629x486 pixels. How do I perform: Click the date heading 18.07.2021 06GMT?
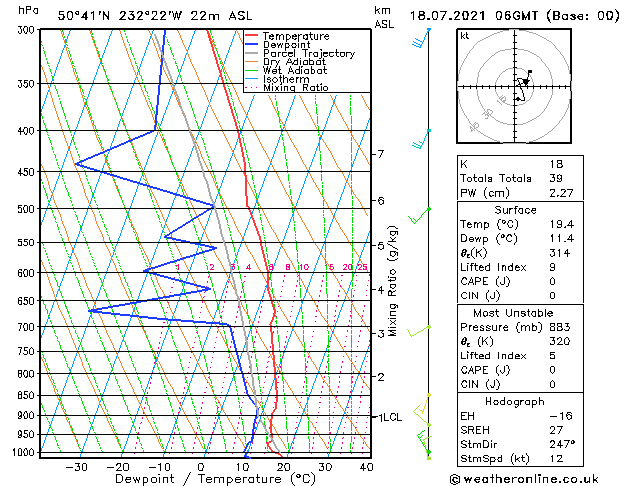coord(473,16)
